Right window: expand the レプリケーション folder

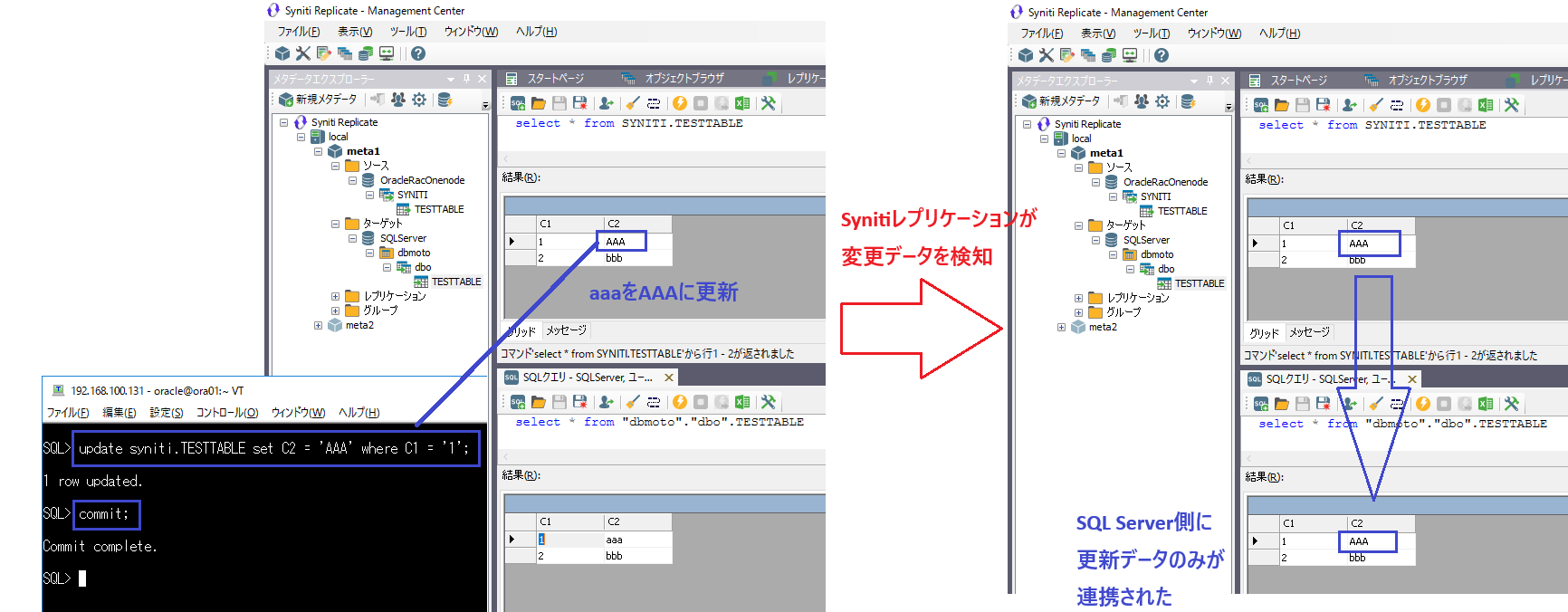(x=1078, y=298)
